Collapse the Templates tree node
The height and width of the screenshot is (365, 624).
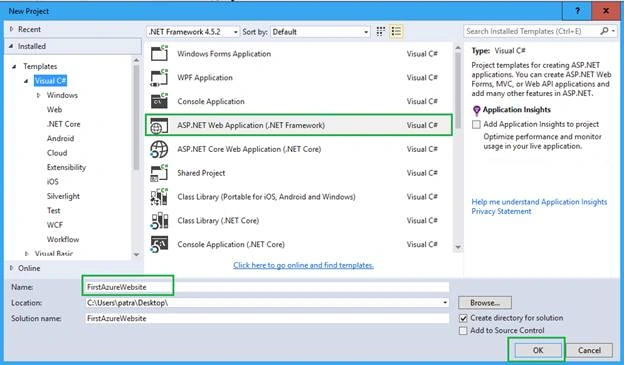click(x=14, y=66)
